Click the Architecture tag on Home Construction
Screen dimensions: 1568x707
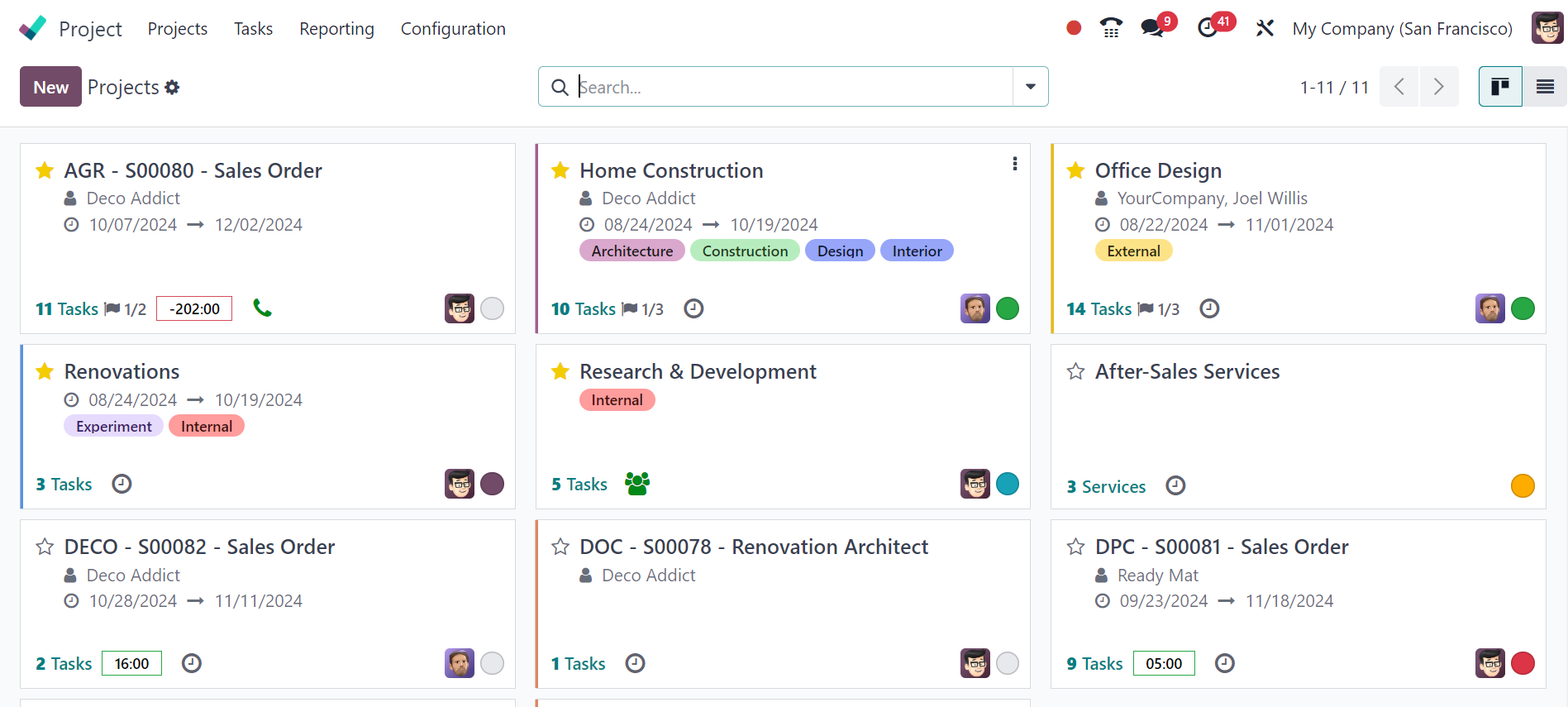pyautogui.click(x=632, y=251)
